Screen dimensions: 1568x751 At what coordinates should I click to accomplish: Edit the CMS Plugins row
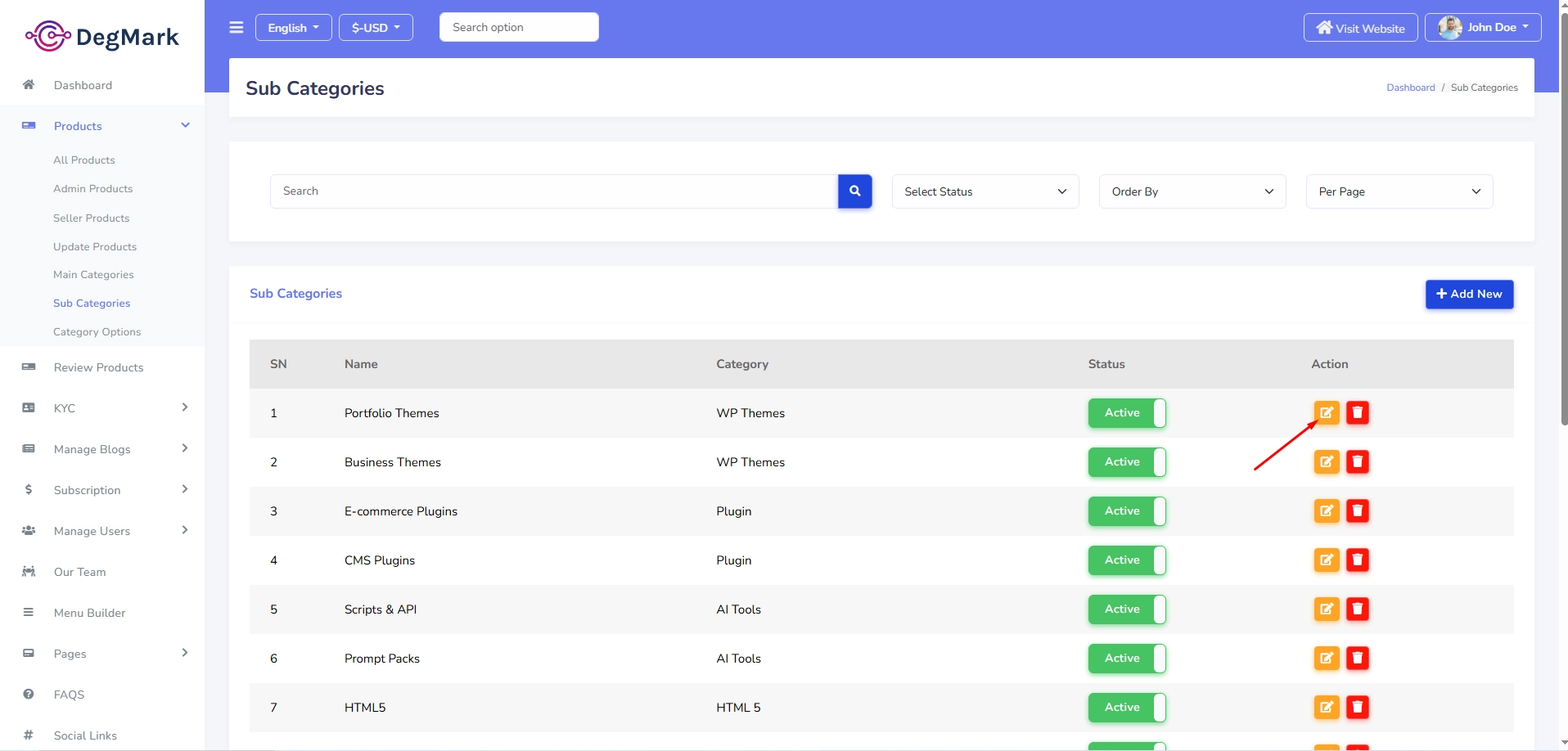[1326, 560]
